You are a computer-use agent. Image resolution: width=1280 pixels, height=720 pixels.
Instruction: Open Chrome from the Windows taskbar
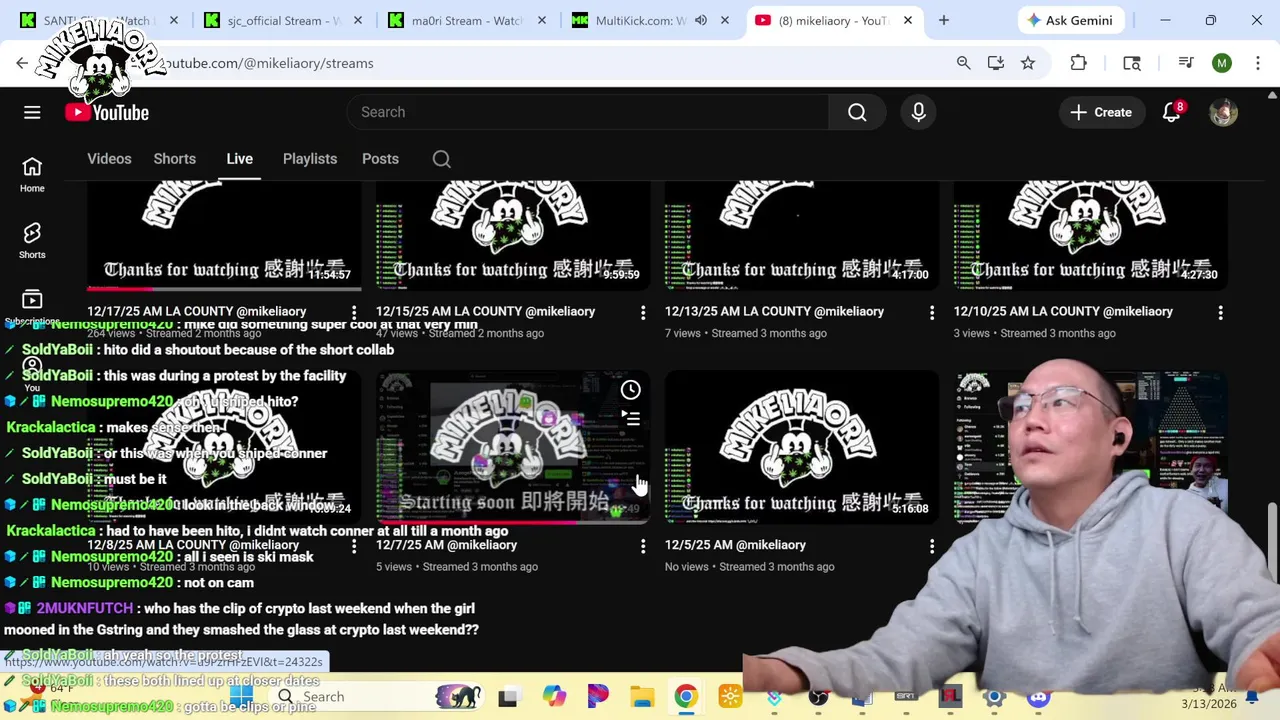coord(685,697)
